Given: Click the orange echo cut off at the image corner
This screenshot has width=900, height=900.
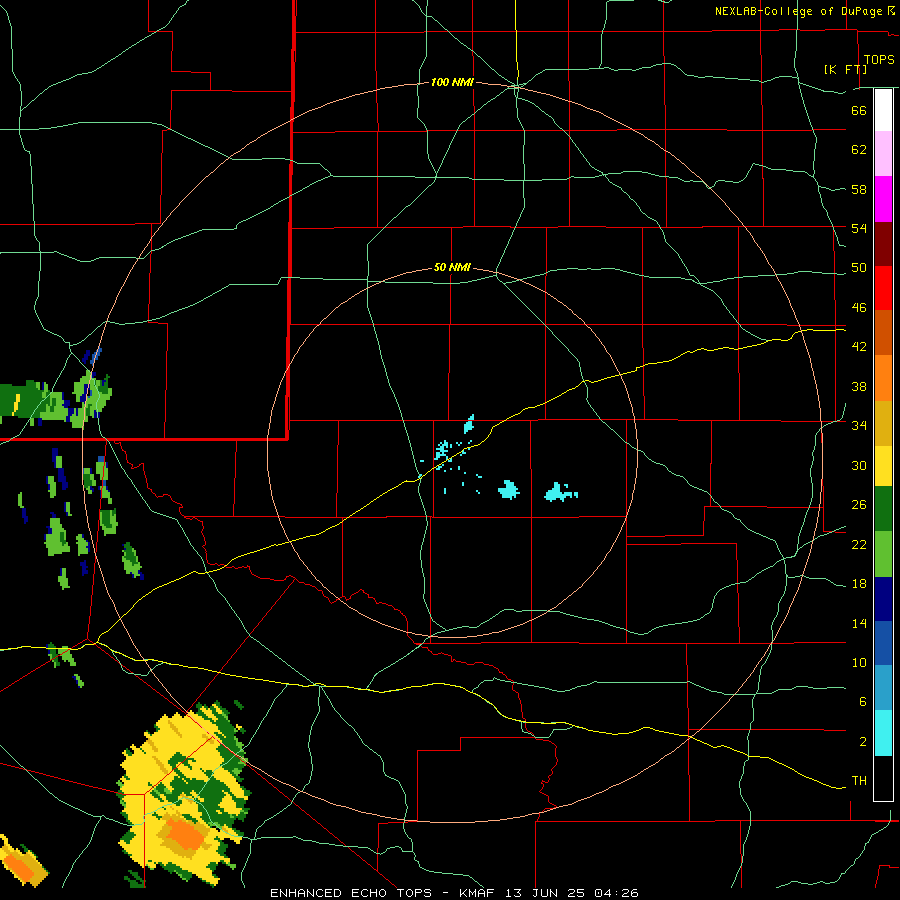Looking at the screenshot, I should click(19, 866).
